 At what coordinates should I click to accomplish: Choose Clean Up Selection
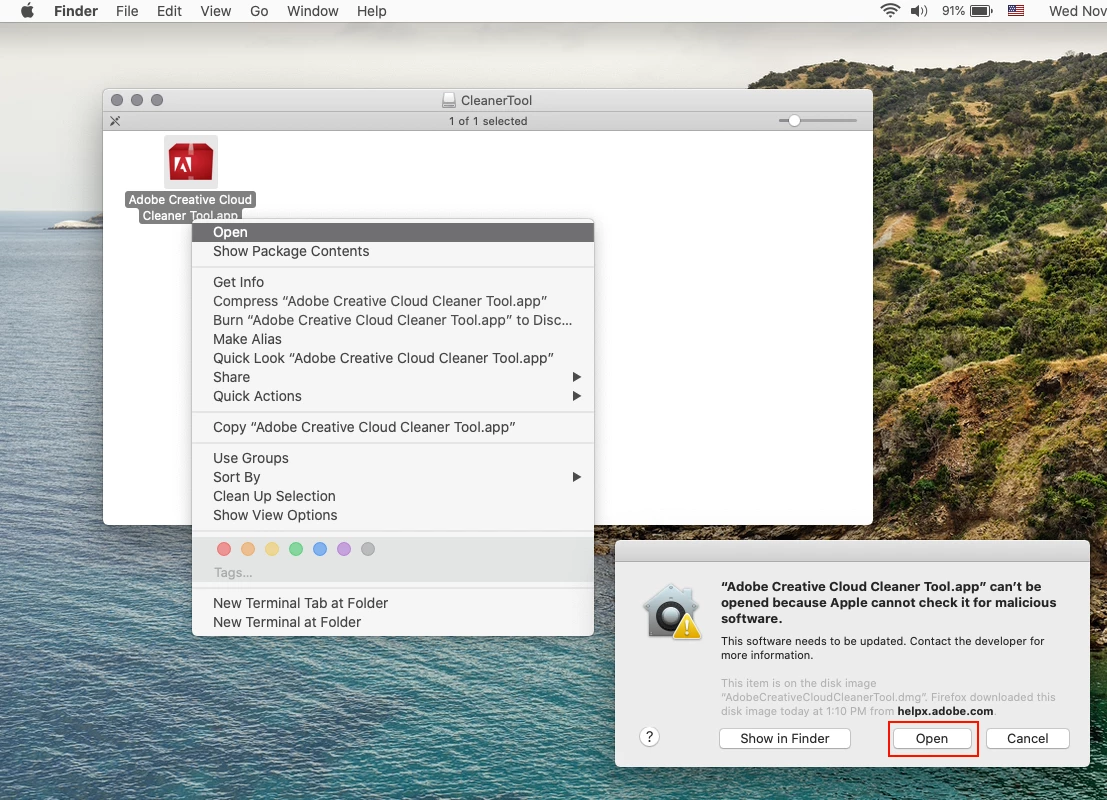(393, 496)
